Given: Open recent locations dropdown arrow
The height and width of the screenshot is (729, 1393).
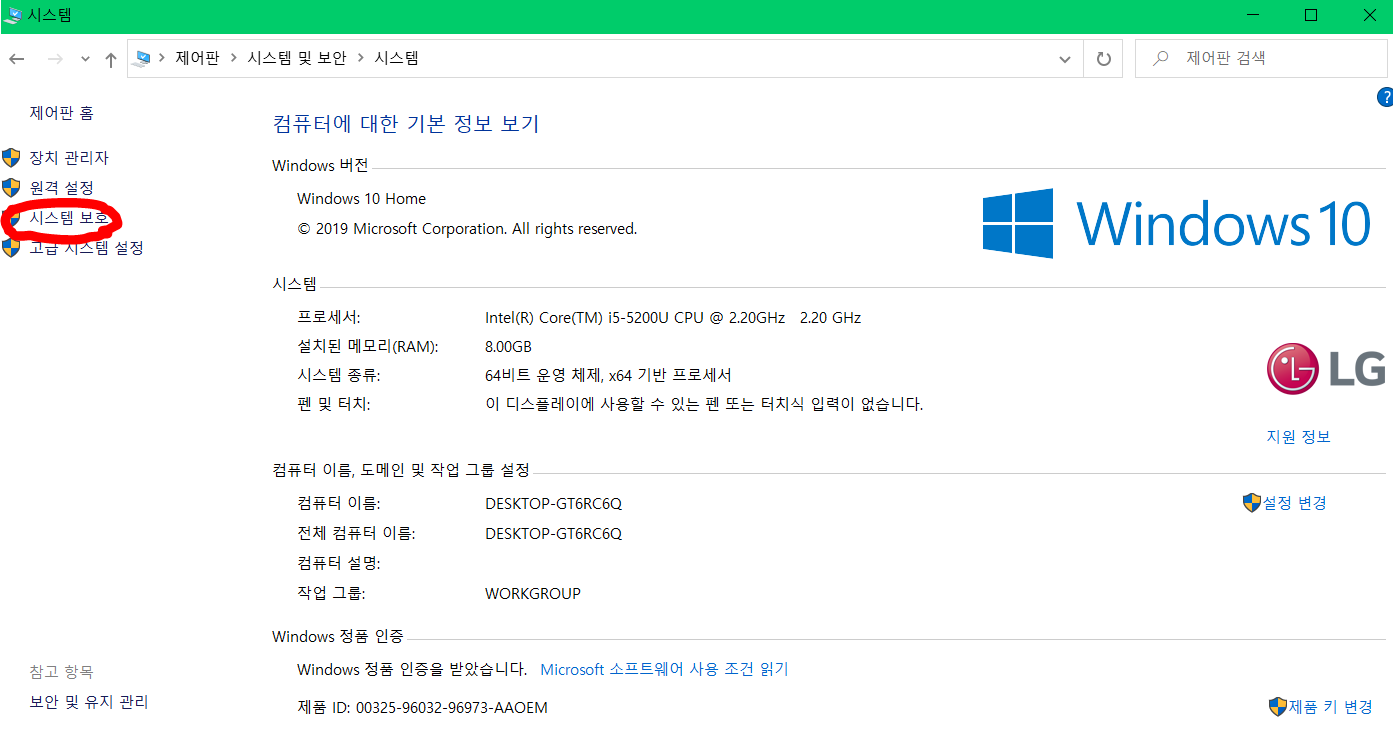Looking at the screenshot, I should (x=85, y=59).
